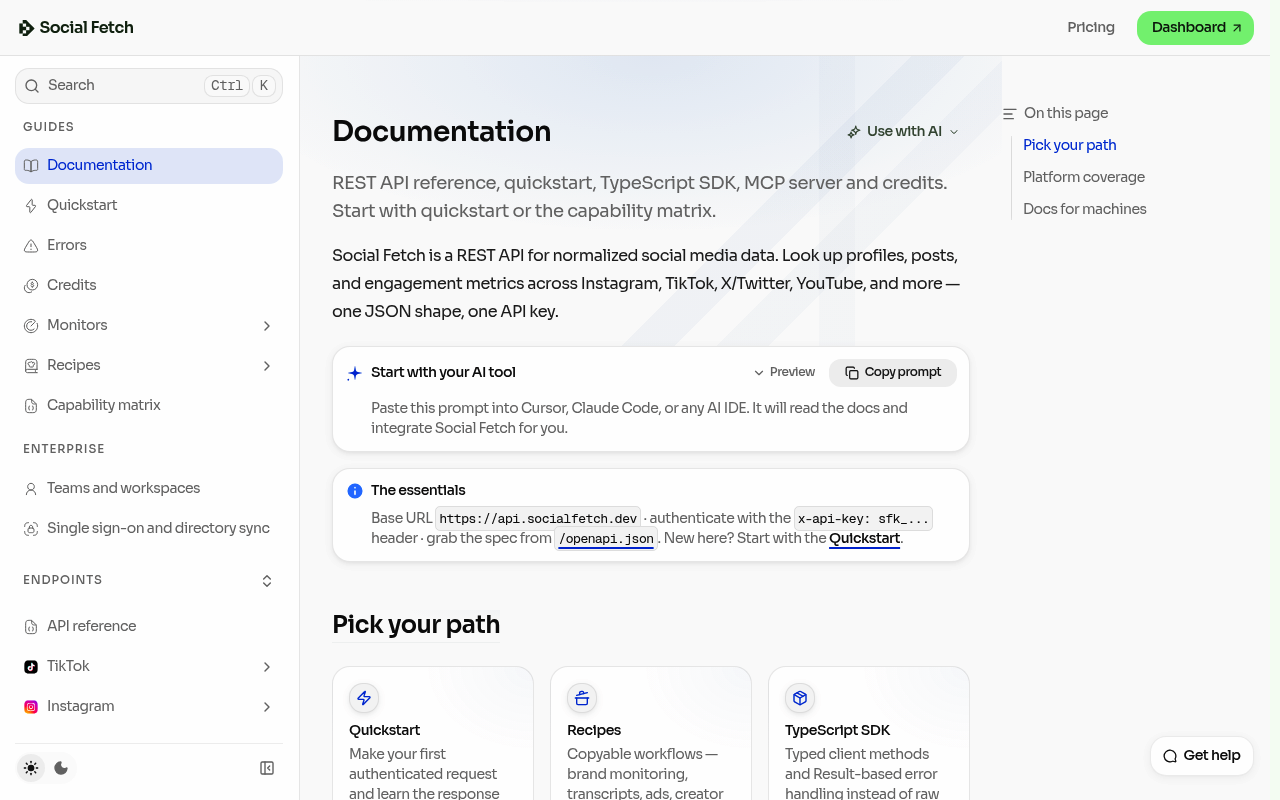Click the Quickstart card lightning icon
This screenshot has width=1280, height=800.
(x=364, y=698)
